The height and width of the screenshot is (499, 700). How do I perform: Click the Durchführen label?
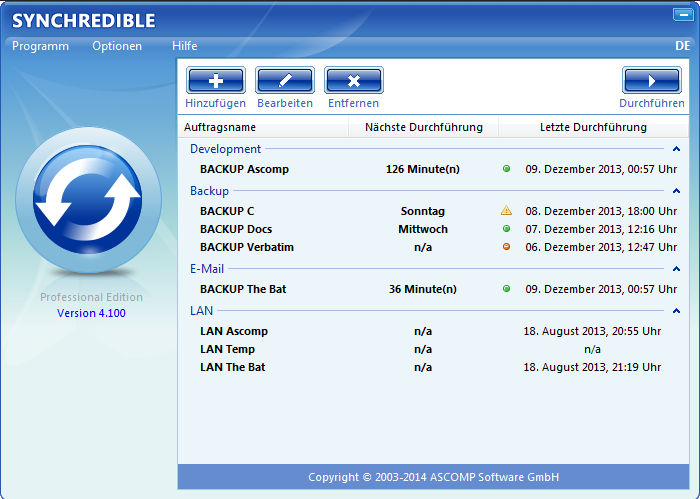[651, 103]
